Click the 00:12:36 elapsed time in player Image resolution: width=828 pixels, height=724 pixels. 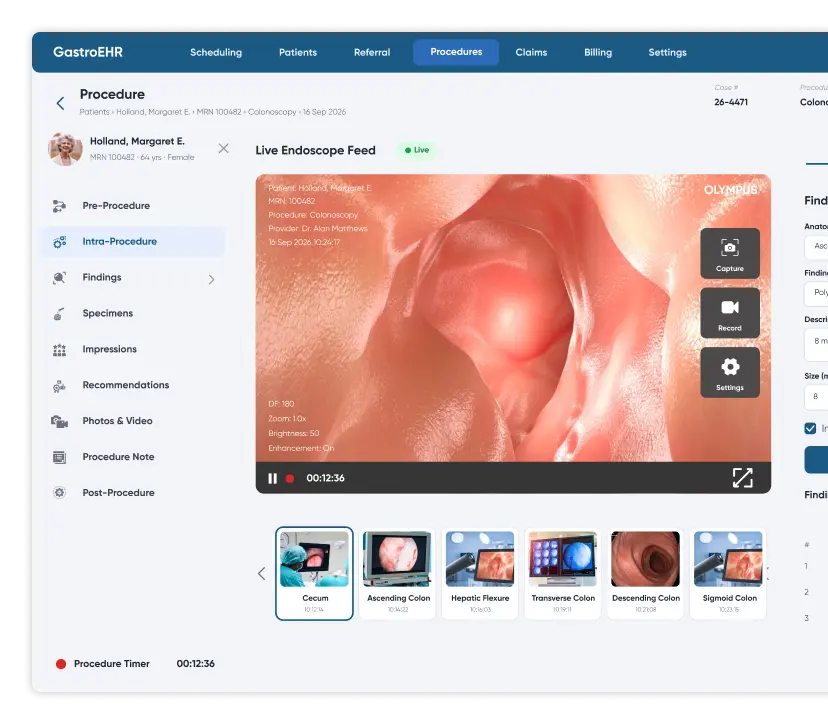(325, 478)
